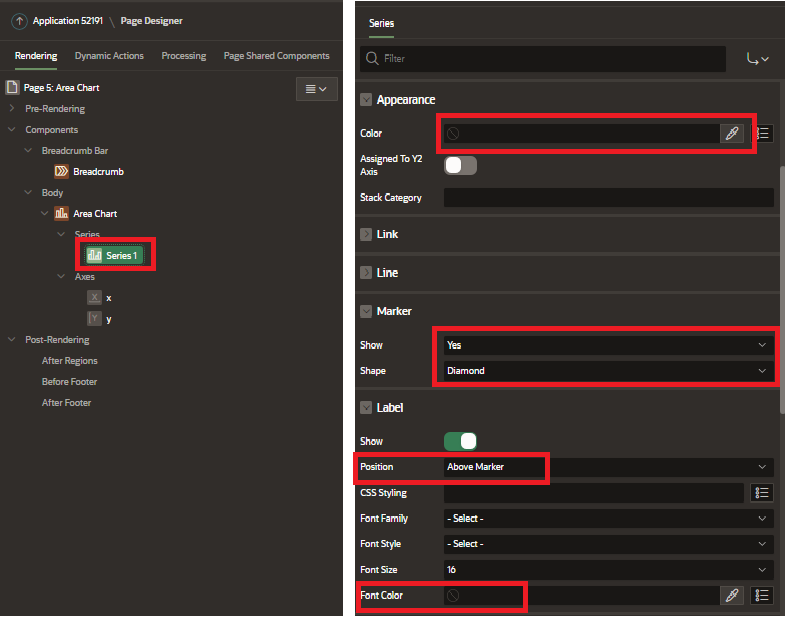Viewport: 788px width, 618px height.
Task: Collapse the Appearance section
Action: coord(366,100)
